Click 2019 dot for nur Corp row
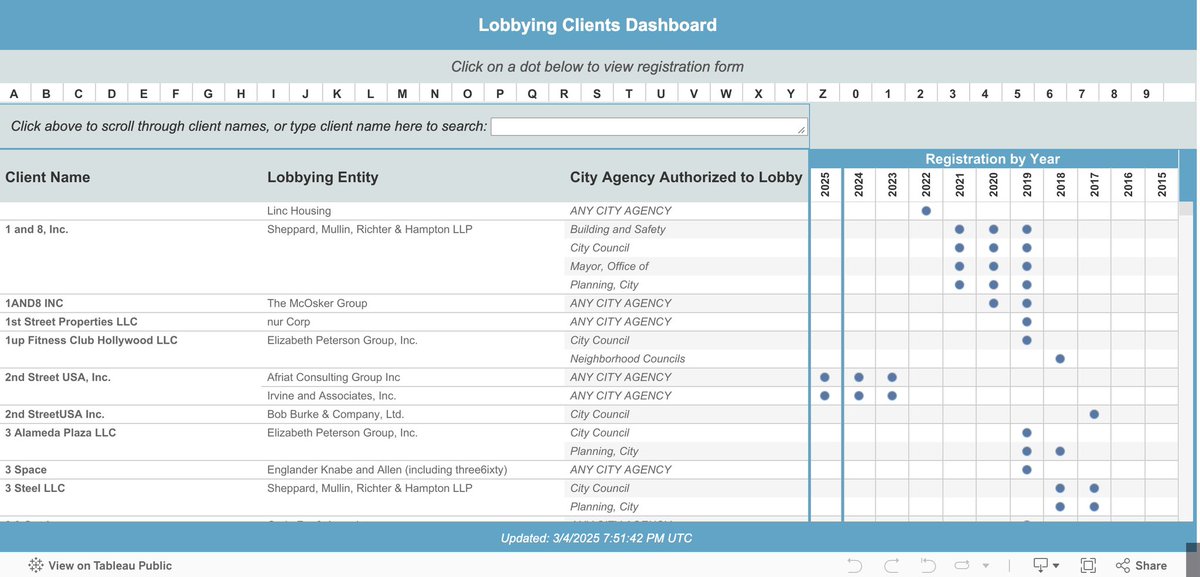 tap(1027, 322)
